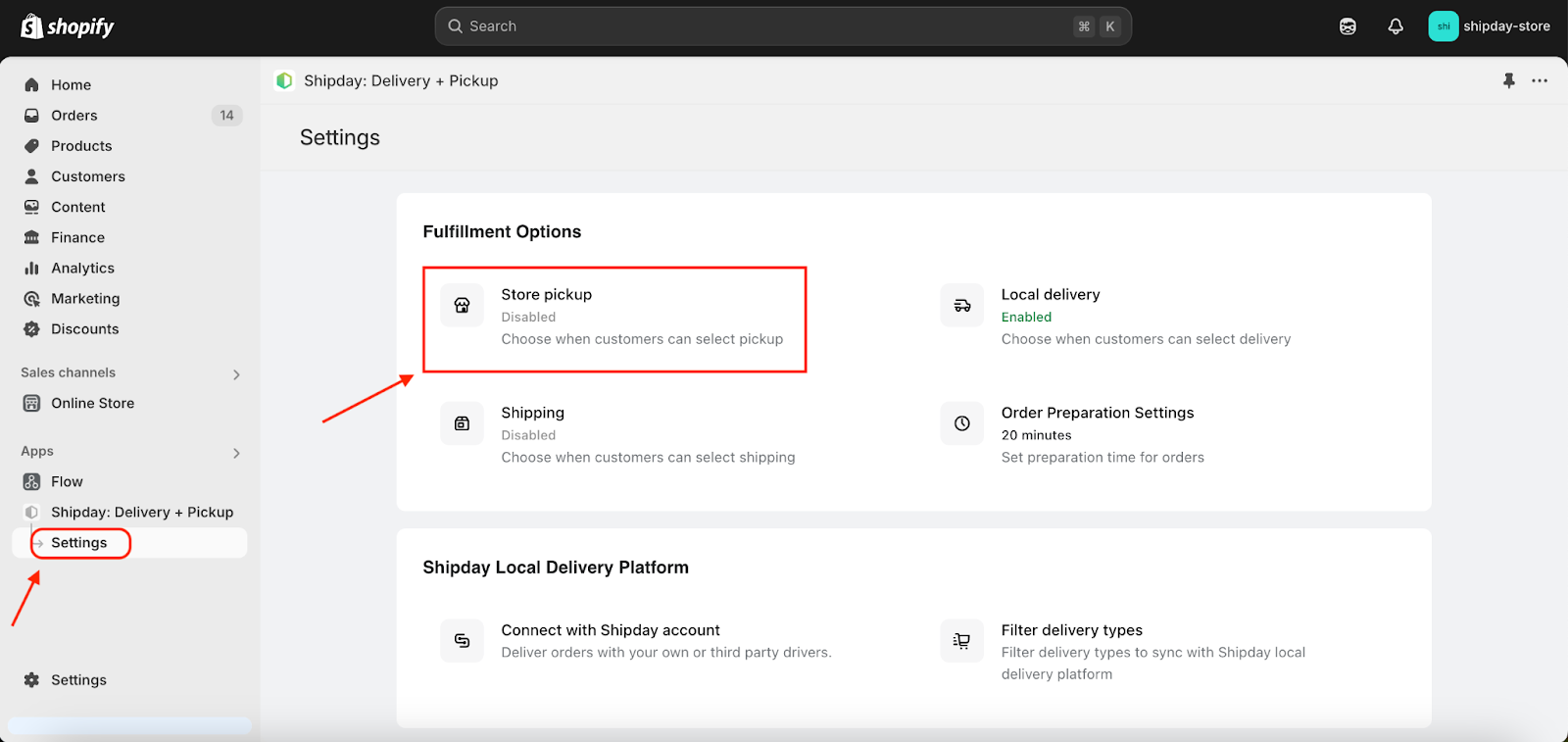This screenshot has width=1568, height=742.
Task: Click the Finance bank icon
Action: [31, 237]
